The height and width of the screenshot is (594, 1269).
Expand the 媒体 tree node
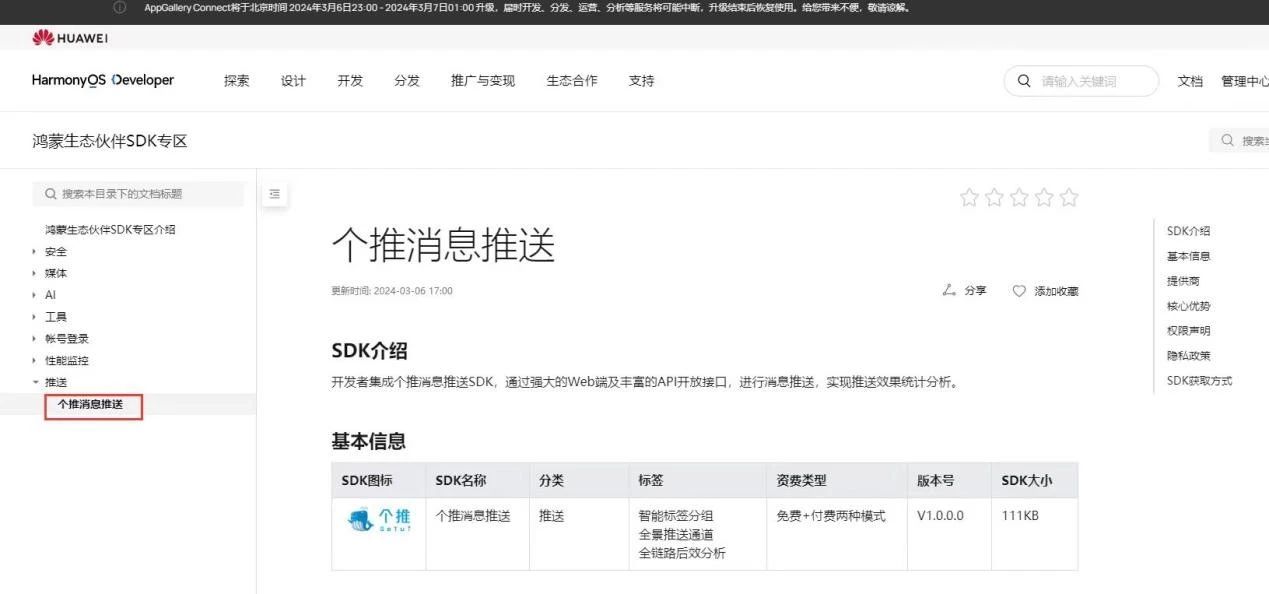tap(35, 273)
